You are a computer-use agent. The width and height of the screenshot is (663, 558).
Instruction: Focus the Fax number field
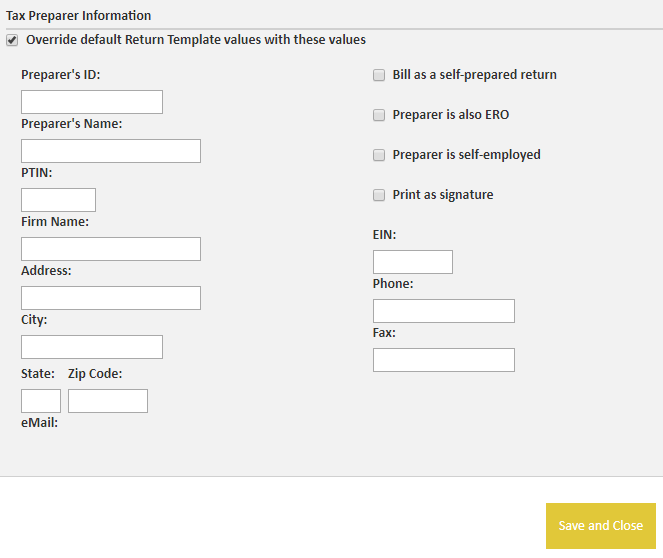coord(444,360)
